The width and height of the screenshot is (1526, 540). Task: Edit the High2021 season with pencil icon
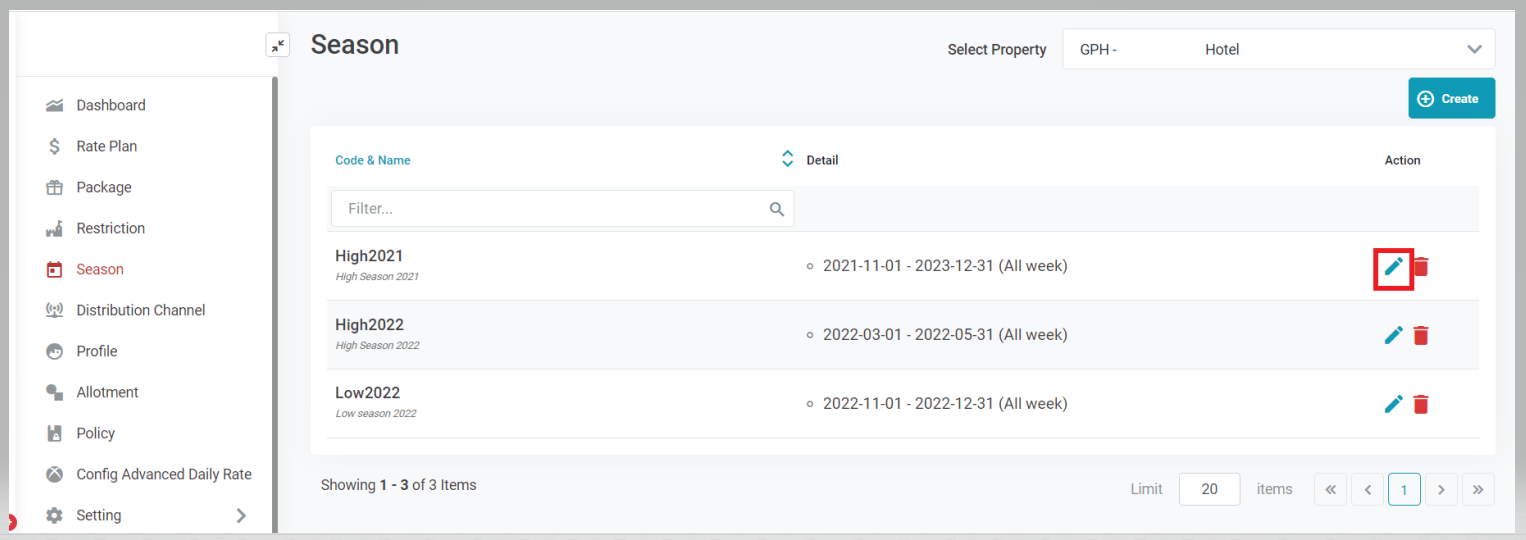coord(1393,266)
